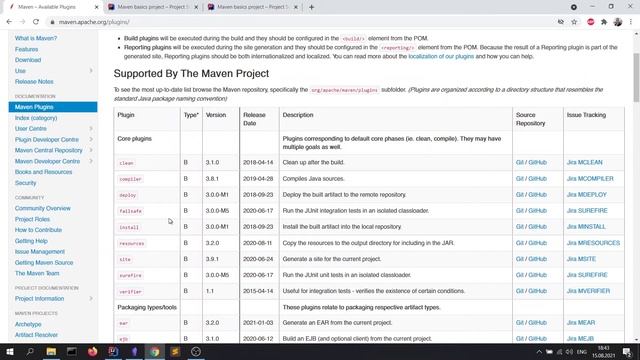Open Windows taskbar search
The image size is (640, 360).
(30, 351)
